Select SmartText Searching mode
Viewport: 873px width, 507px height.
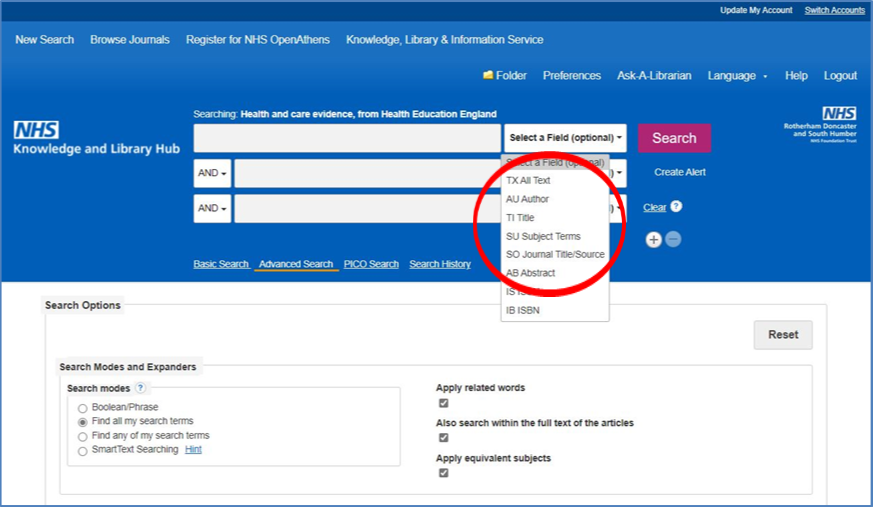coord(82,451)
